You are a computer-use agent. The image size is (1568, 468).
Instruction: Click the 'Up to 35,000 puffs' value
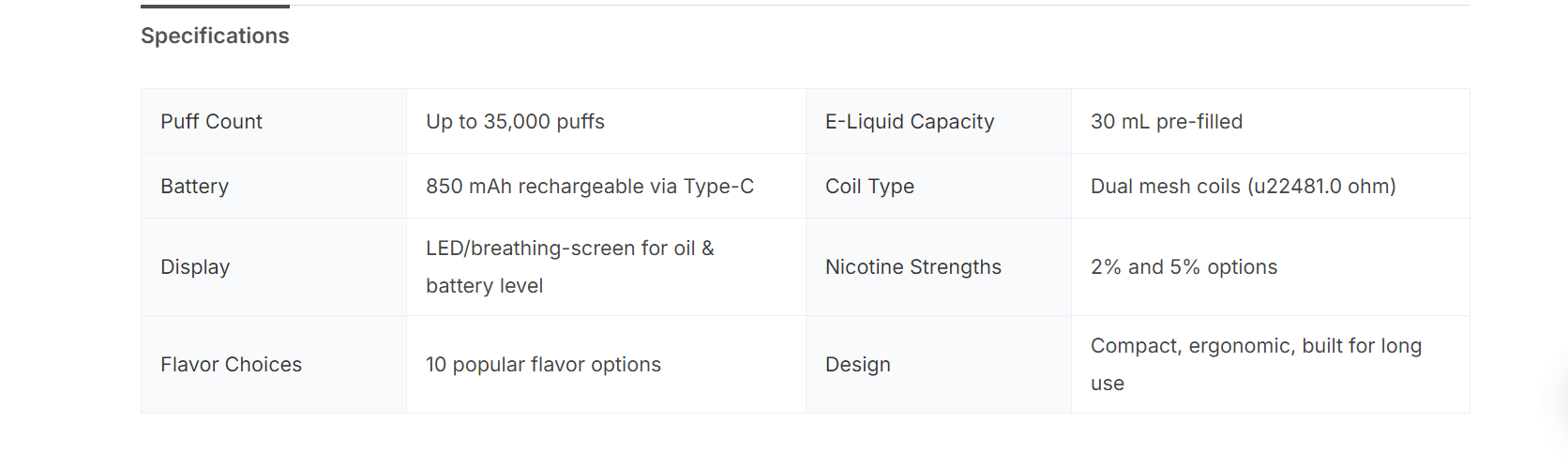click(515, 122)
